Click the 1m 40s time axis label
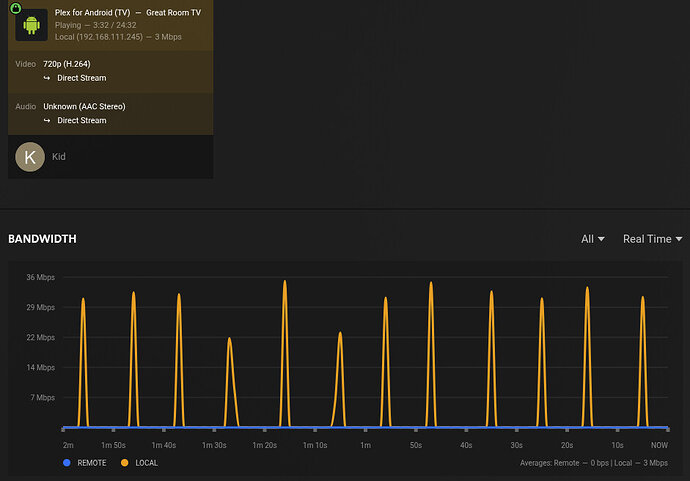This screenshot has height=481, width=690. (x=164, y=445)
